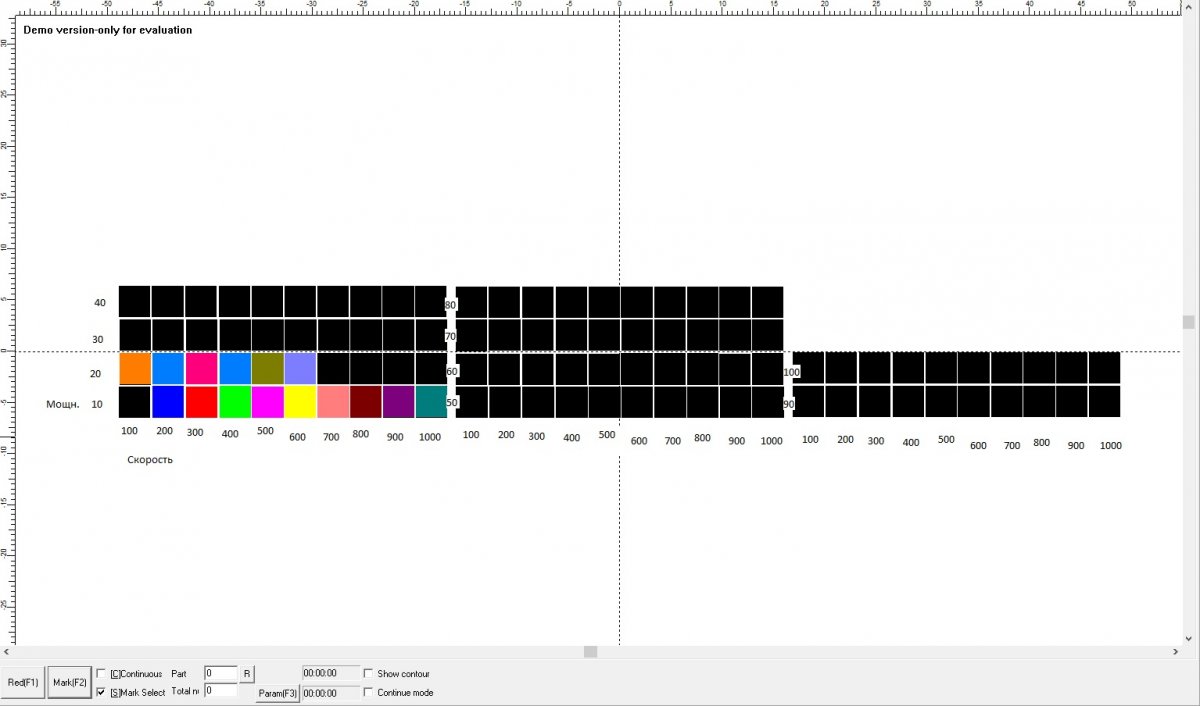Click into the Total number field
This screenshot has height=706, width=1200.
(221, 691)
